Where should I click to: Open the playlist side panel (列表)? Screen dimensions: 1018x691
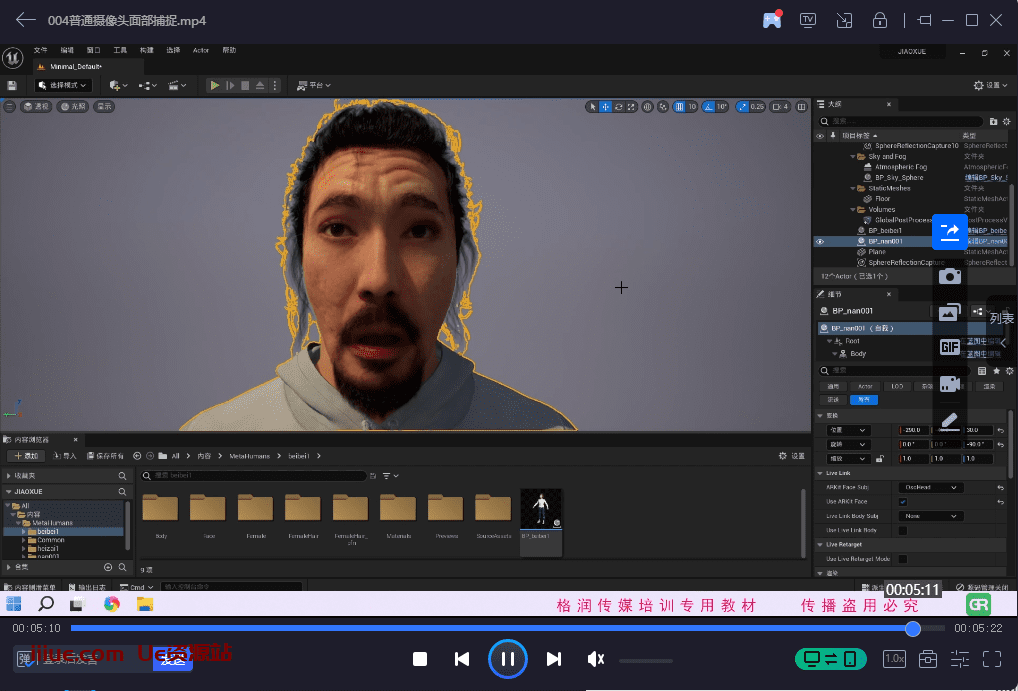point(1001,319)
